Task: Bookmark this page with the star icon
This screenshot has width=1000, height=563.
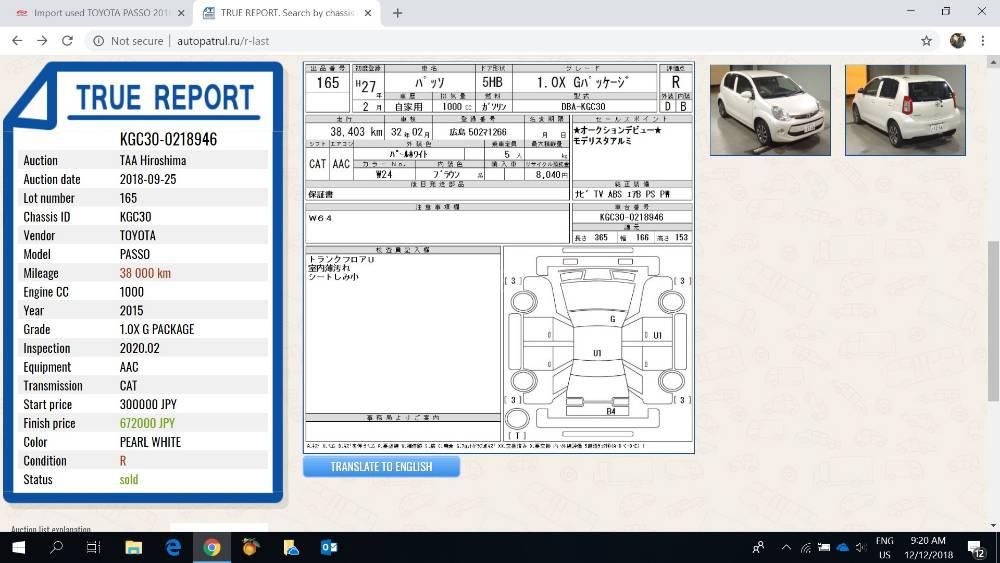Action: (926, 41)
